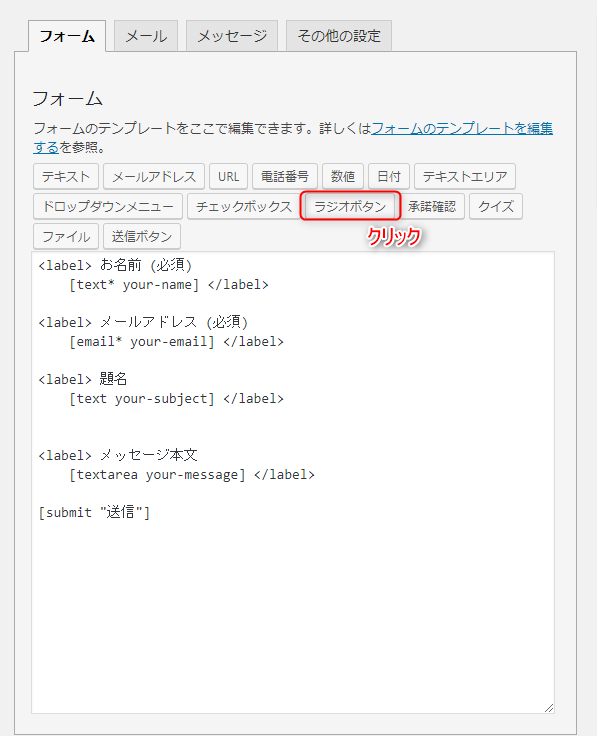The image size is (597, 736).
Task: Insert a テキスト field tag
Action: [66, 176]
